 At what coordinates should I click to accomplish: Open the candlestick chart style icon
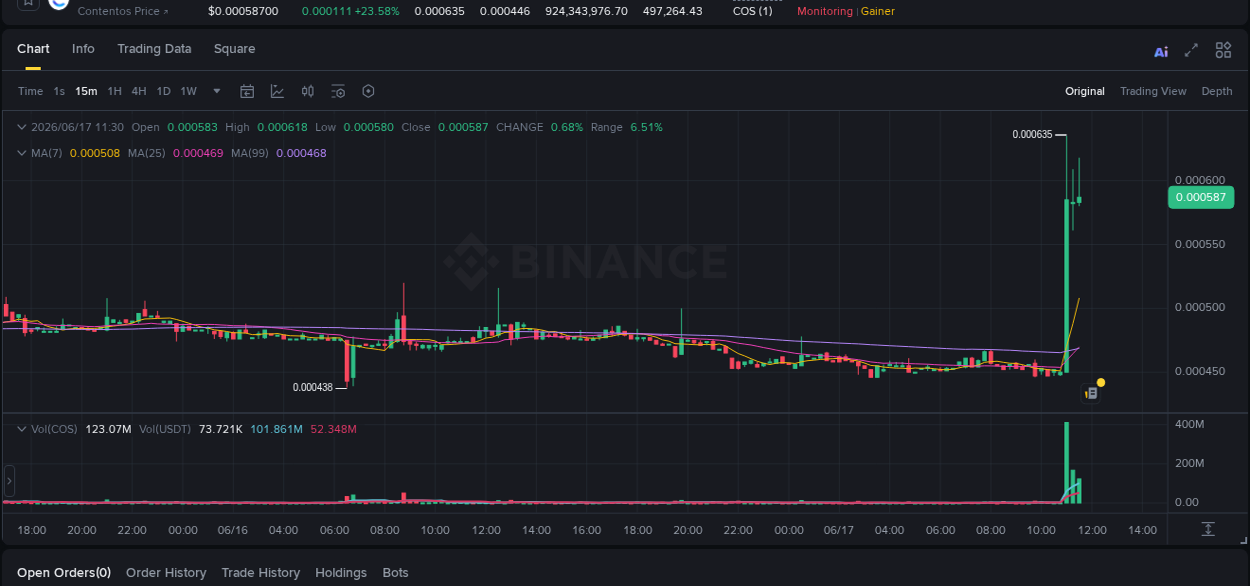tap(308, 91)
